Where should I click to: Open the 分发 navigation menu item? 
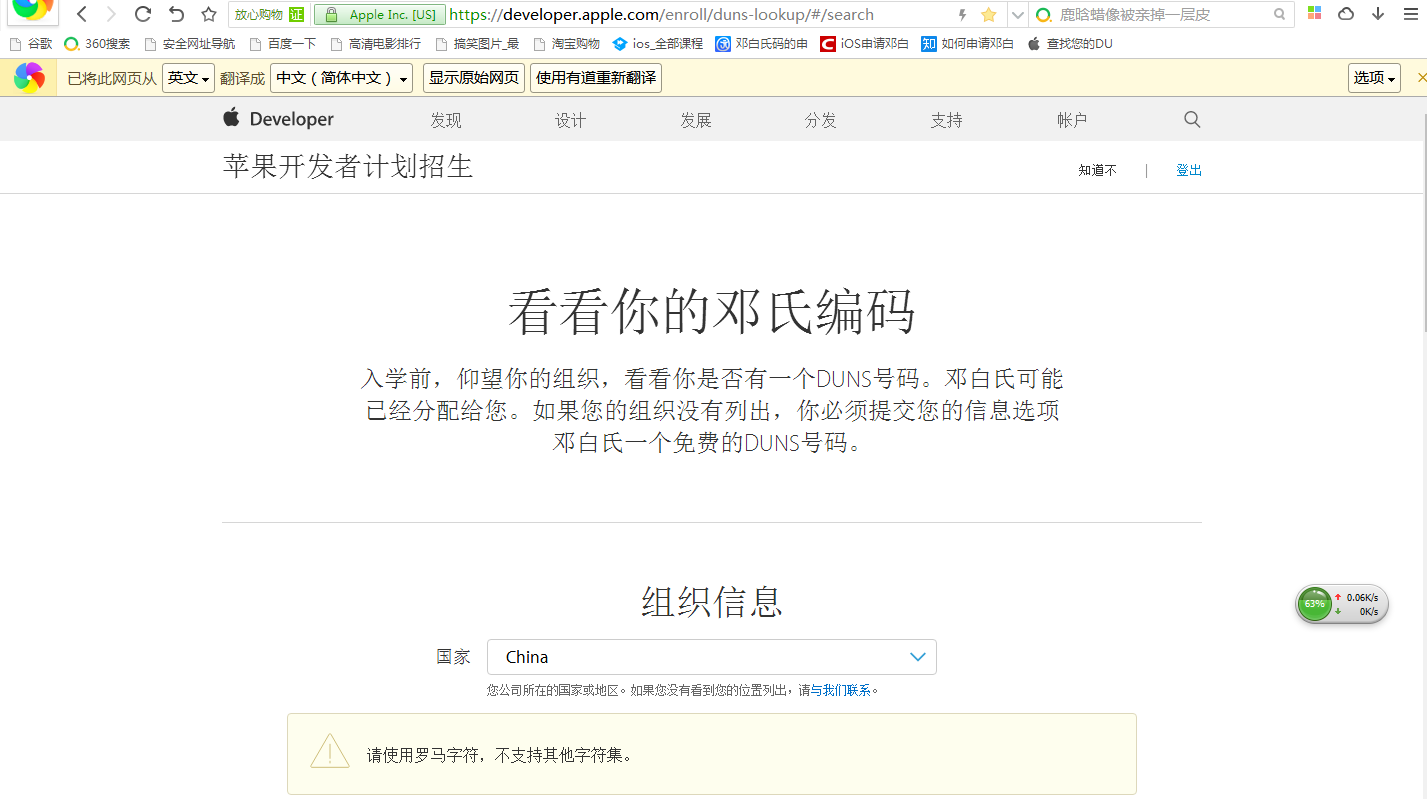point(820,120)
